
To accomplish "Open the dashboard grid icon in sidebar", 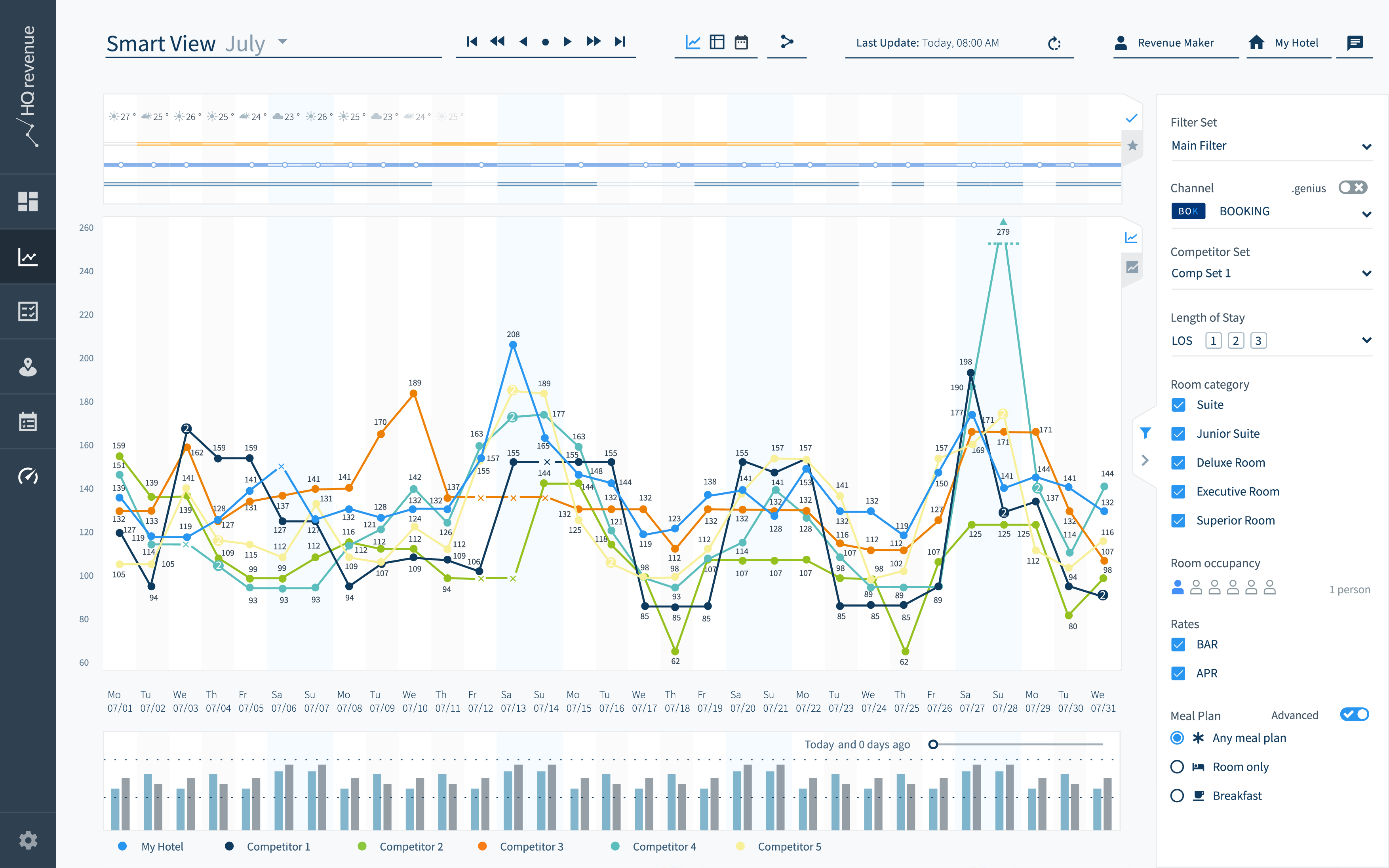I will pos(28,201).
